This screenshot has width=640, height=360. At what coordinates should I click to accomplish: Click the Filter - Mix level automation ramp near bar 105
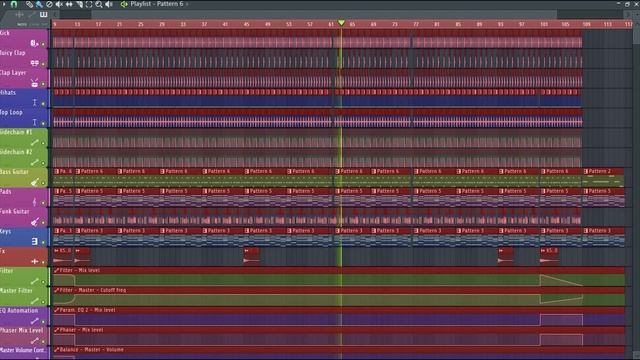pos(561,280)
